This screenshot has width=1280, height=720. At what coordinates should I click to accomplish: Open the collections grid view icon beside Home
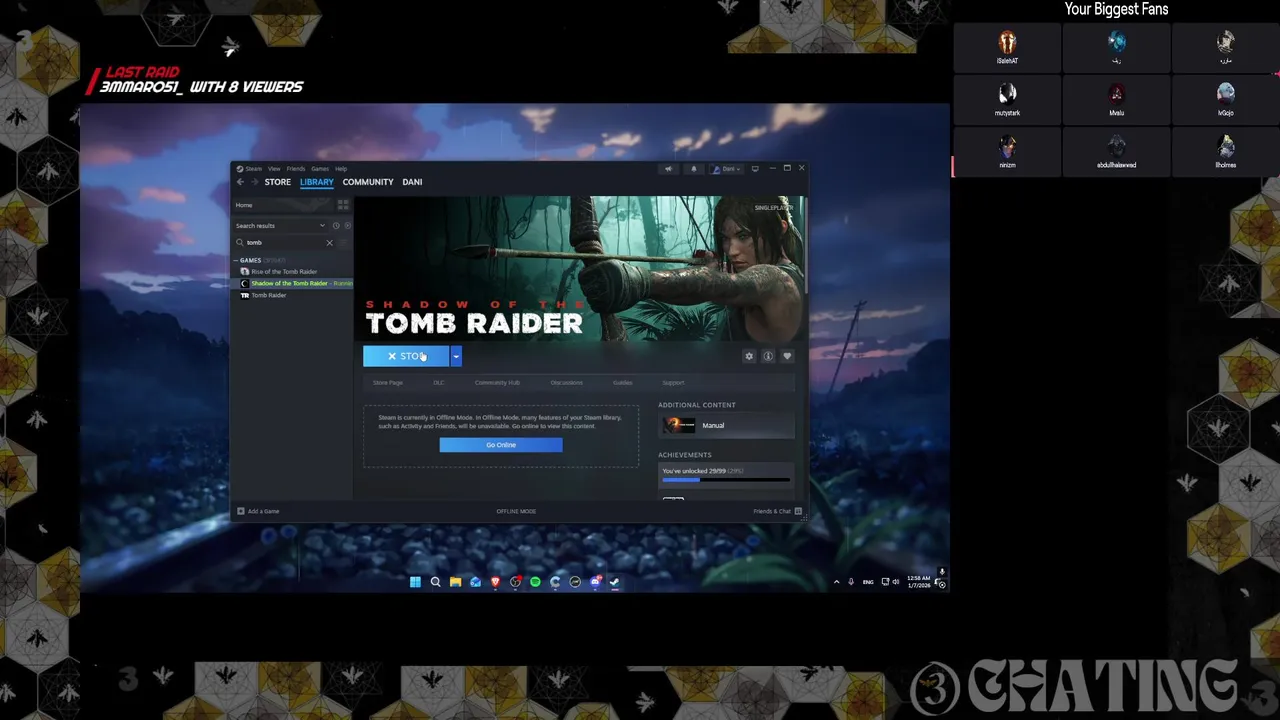point(343,205)
